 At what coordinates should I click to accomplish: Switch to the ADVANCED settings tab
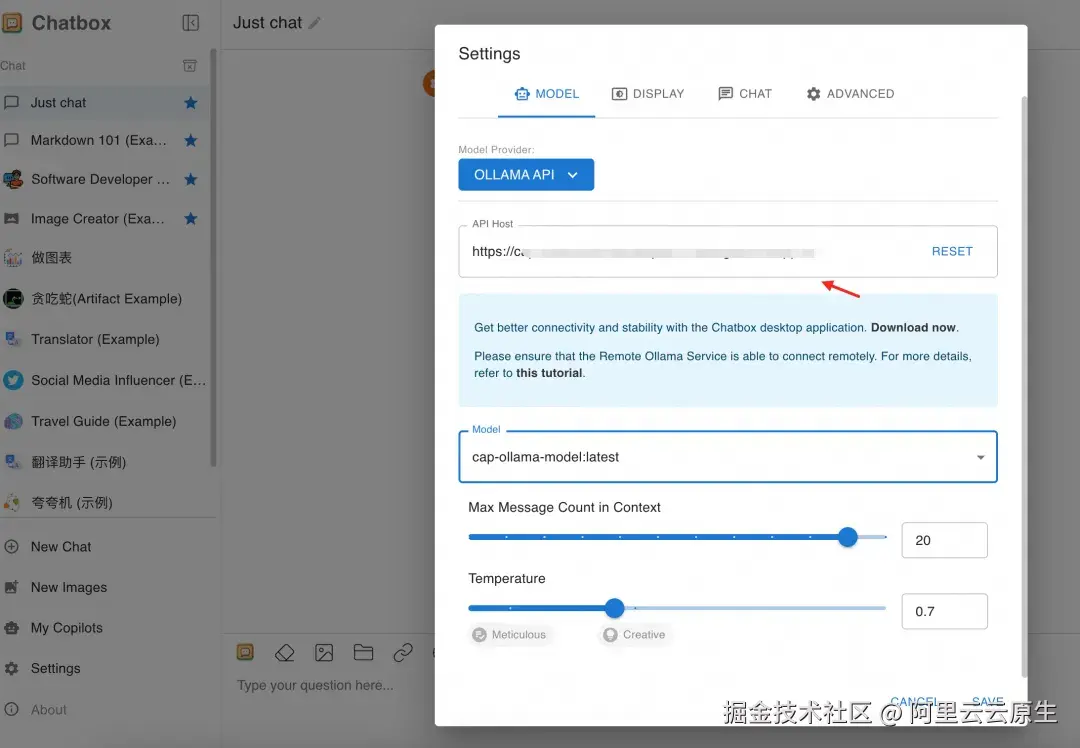850,94
